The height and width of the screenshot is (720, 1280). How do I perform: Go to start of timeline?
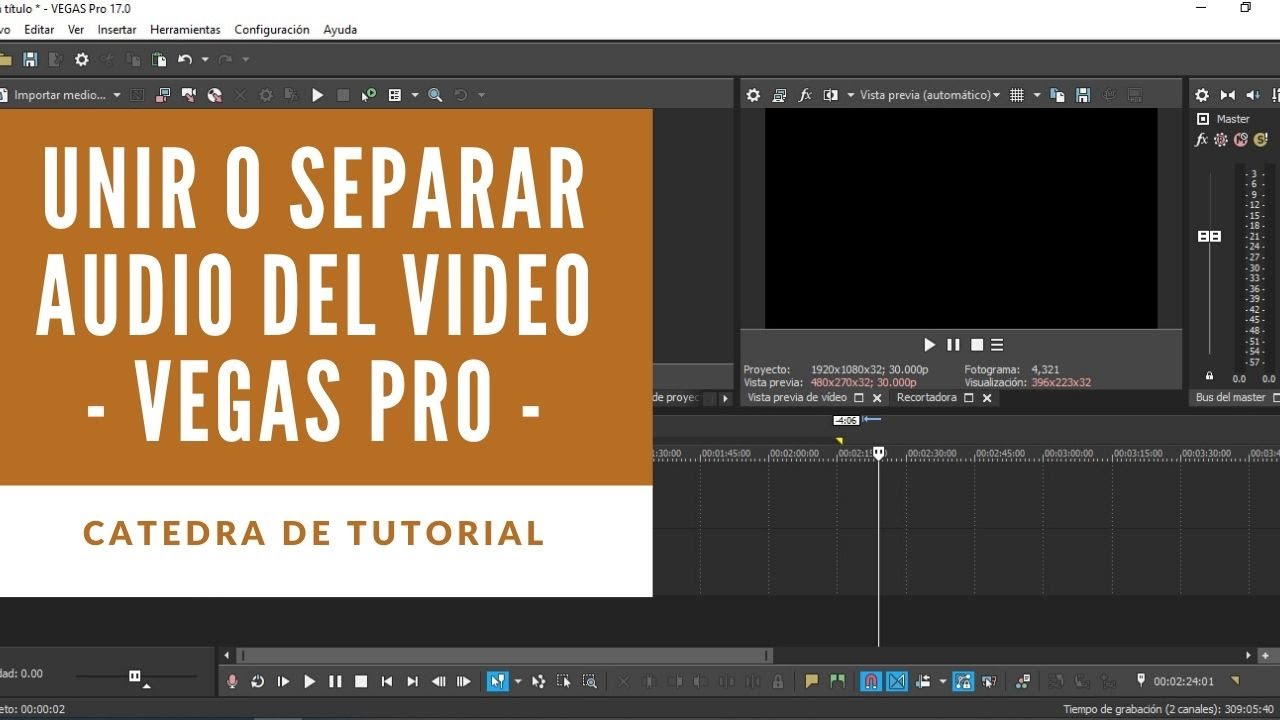tap(387, 681)
